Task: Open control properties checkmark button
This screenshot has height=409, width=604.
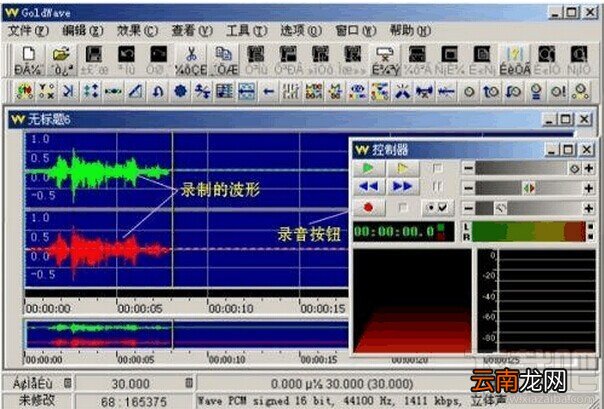Action: pos(437,208)
